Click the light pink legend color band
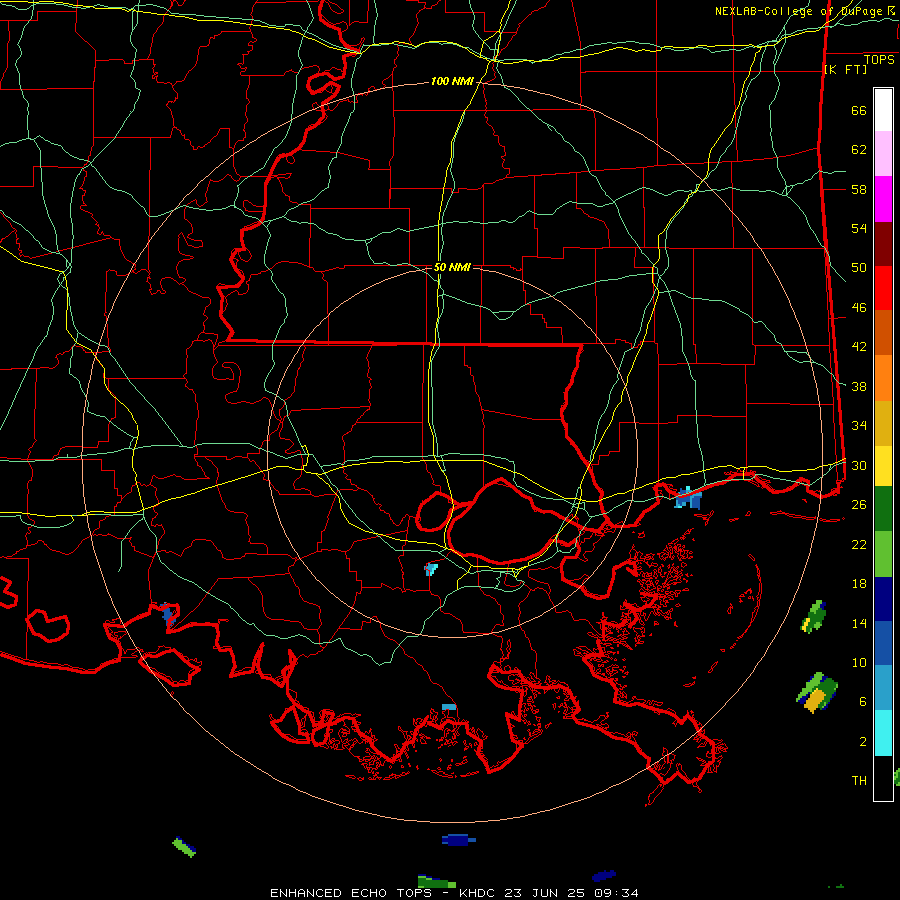 pos(883,154)
